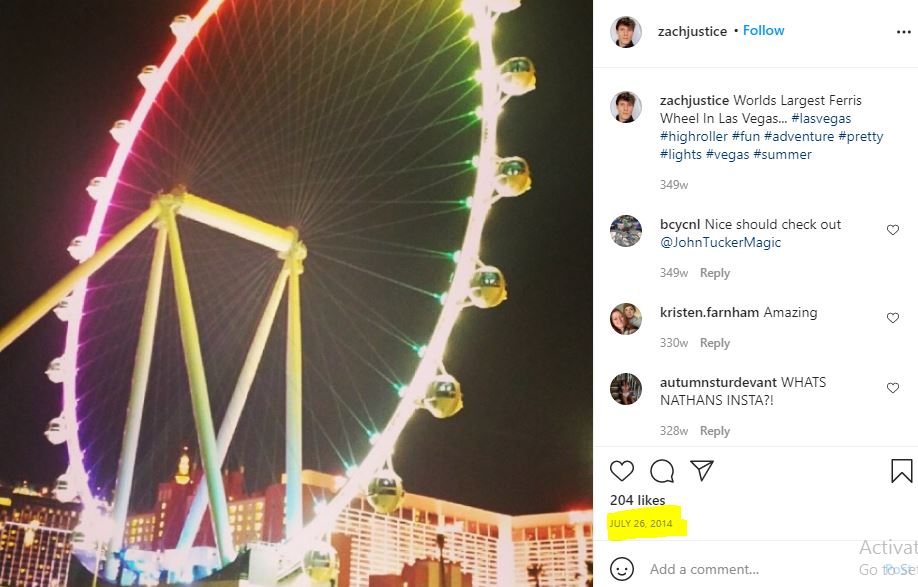Like the post with the heart icon

tap(622, 471)
